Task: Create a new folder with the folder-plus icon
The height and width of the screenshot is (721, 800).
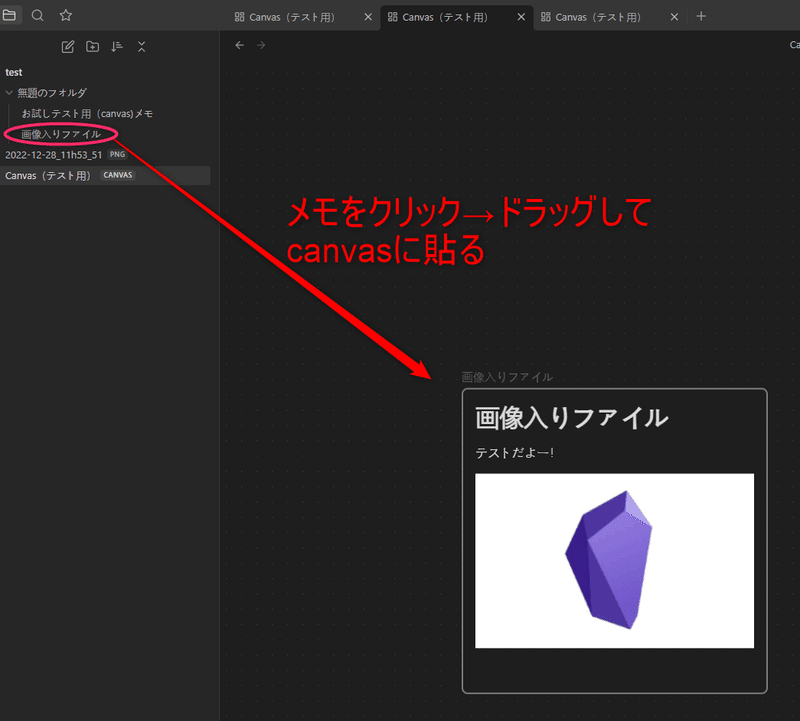Action: [x=92, y=47]
